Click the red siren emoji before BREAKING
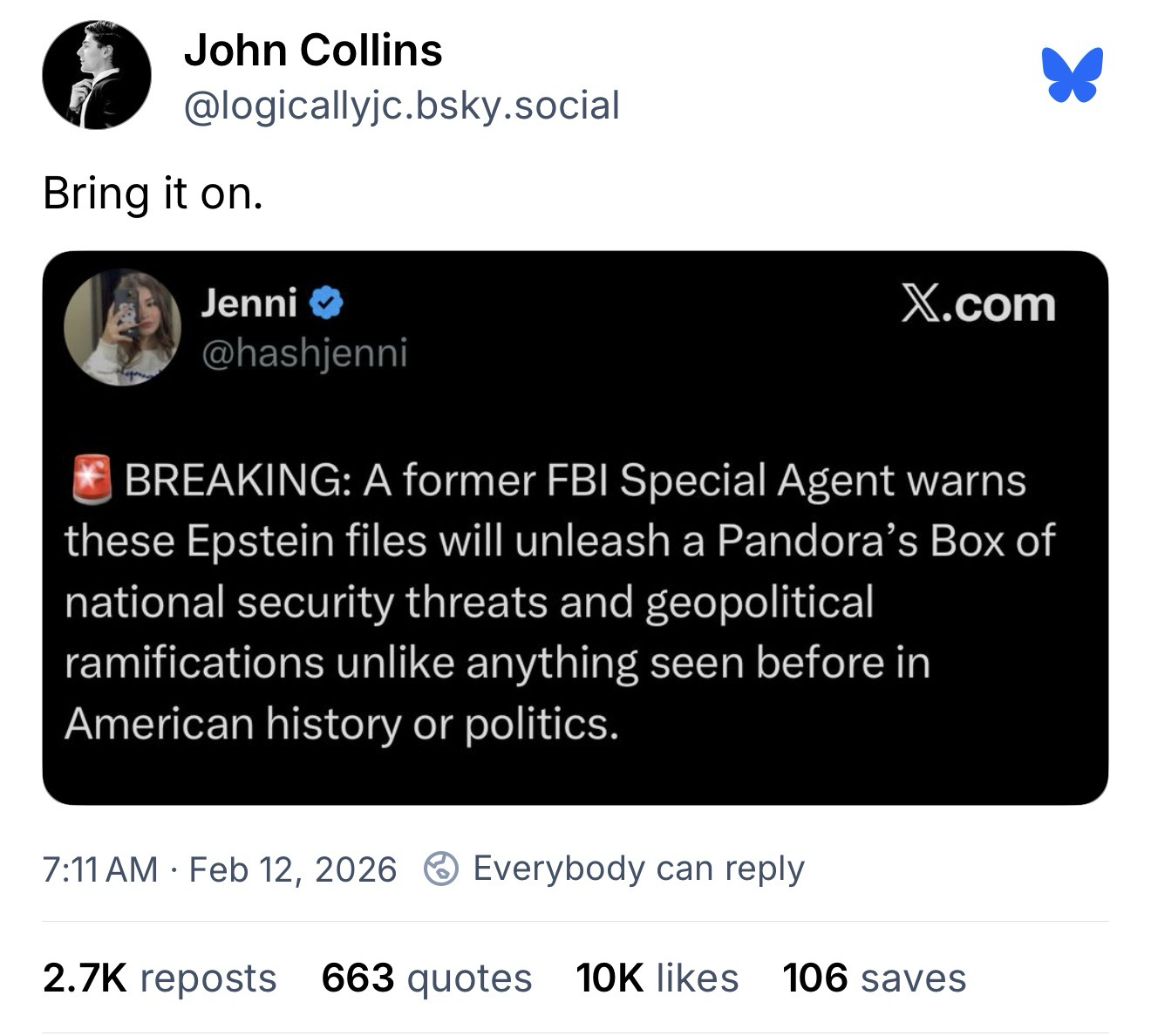 click(91, 480)
